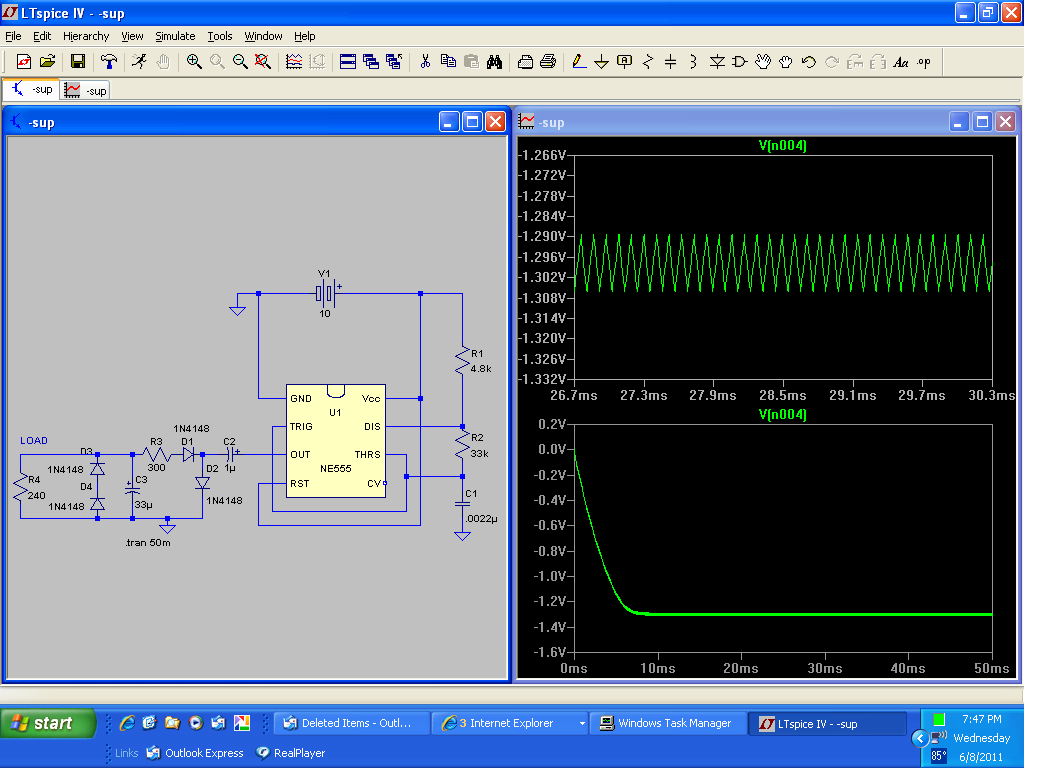Click the C3 33µ value text

pyautogui.click(x=144, y=505)
